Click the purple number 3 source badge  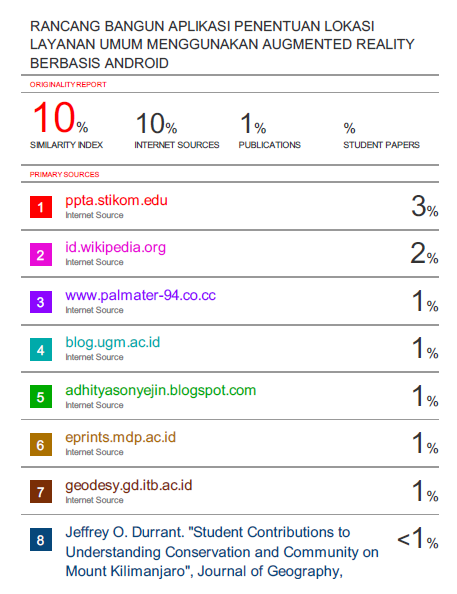41,302
